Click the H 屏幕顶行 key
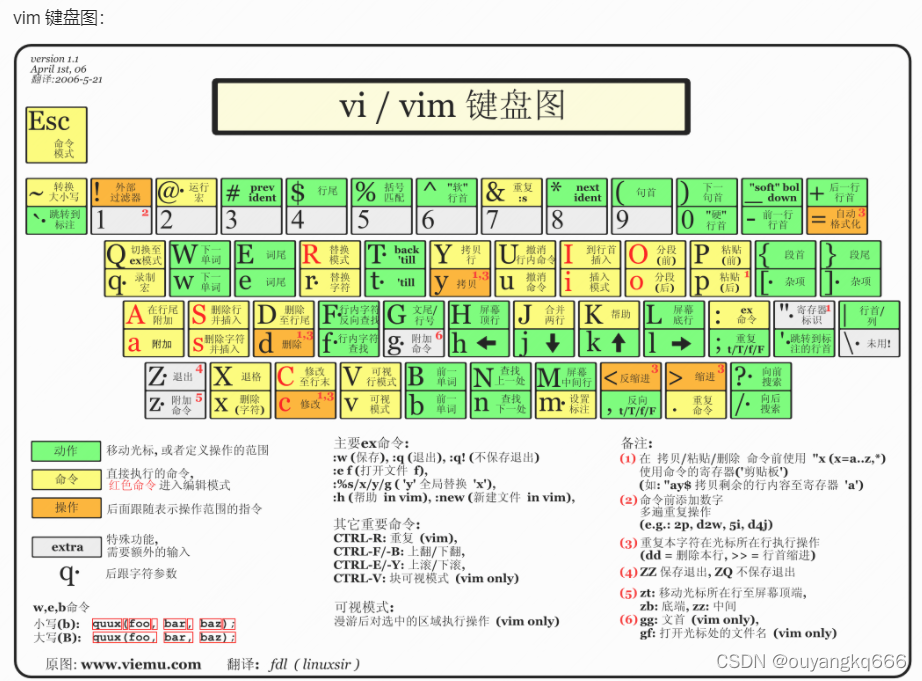 point(479,315)
